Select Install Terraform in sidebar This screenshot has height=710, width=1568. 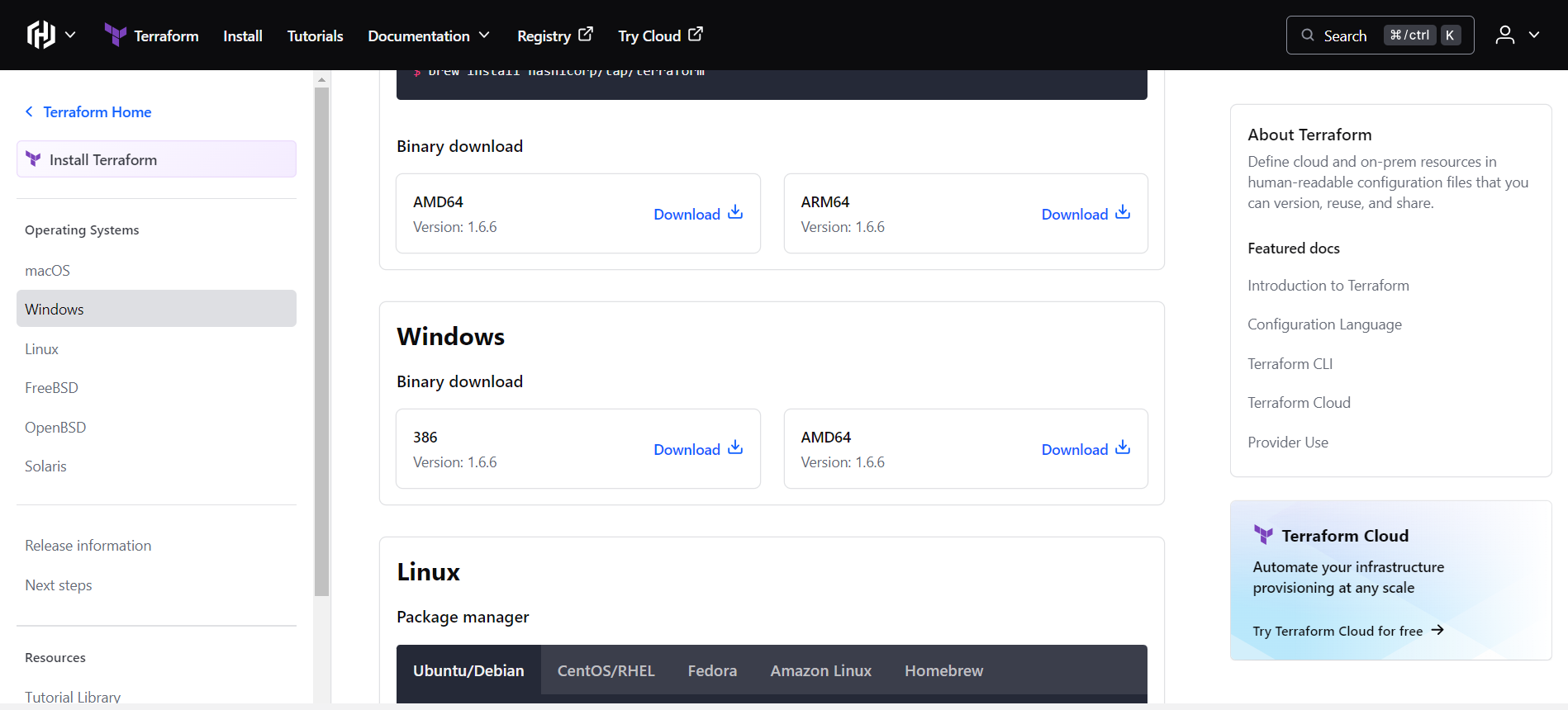(156, 159)
